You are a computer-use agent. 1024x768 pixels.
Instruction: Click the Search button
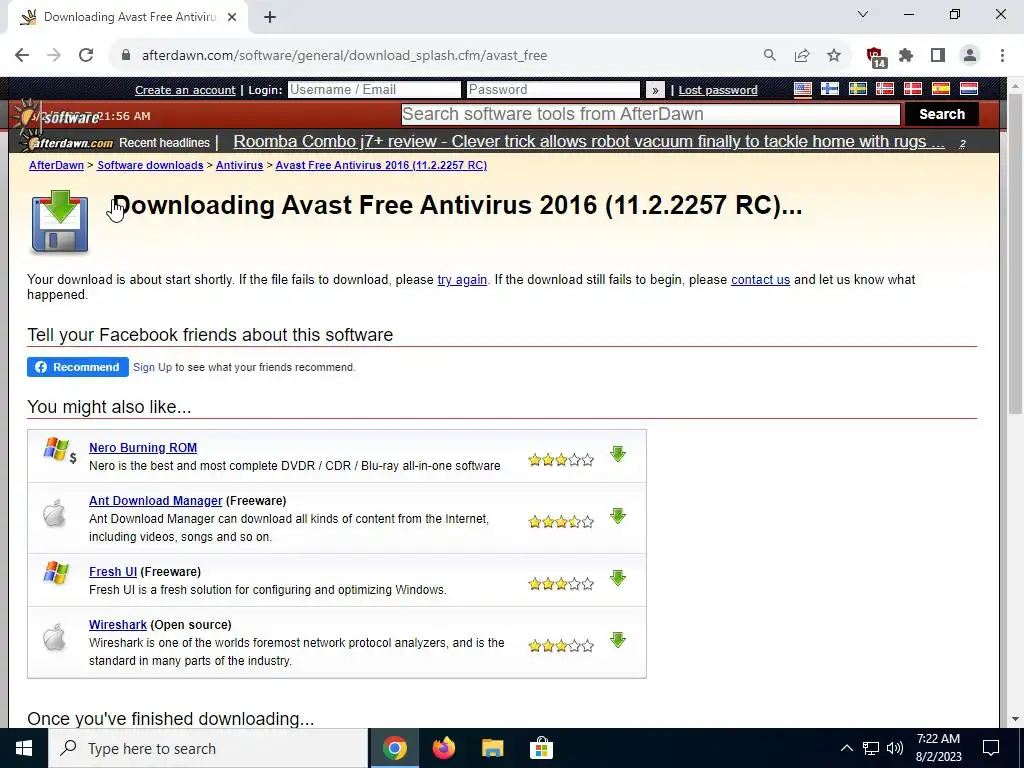[942, 114]
